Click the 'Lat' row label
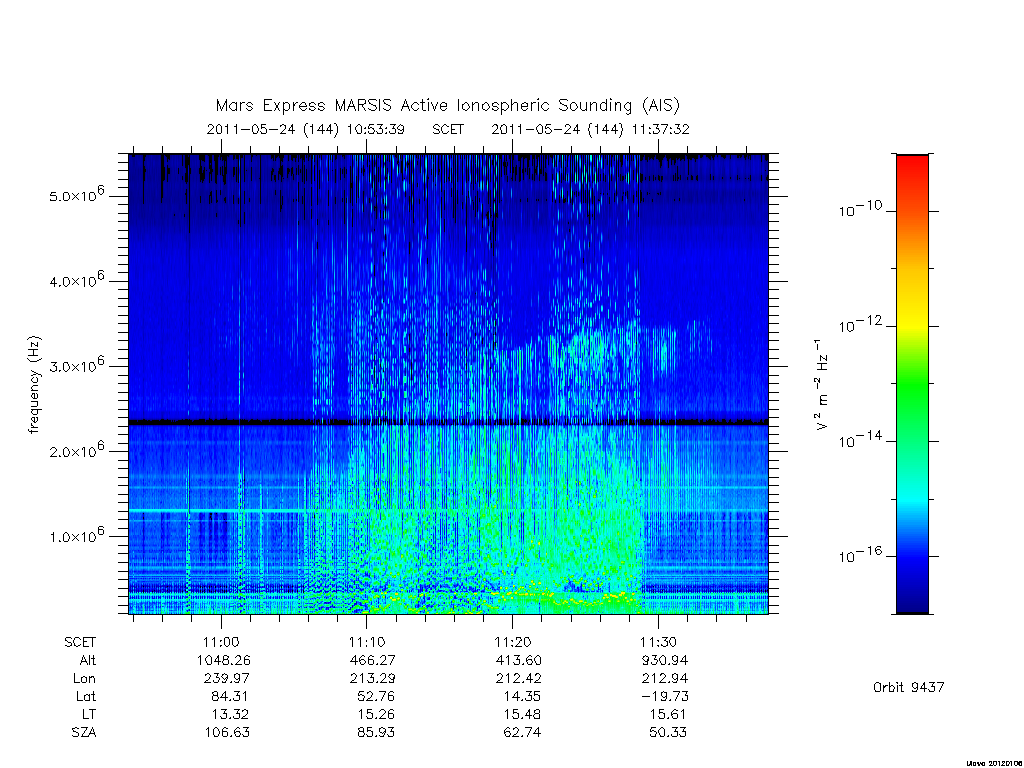Image resolution: width=1024 pixels, height=768 pixels. [86, 697]
